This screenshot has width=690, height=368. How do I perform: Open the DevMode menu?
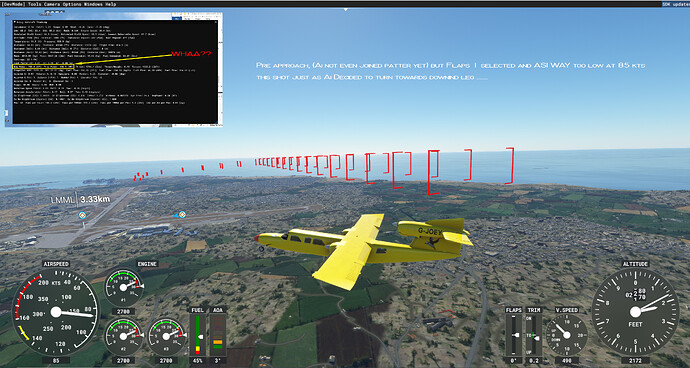tap(13, 4)
